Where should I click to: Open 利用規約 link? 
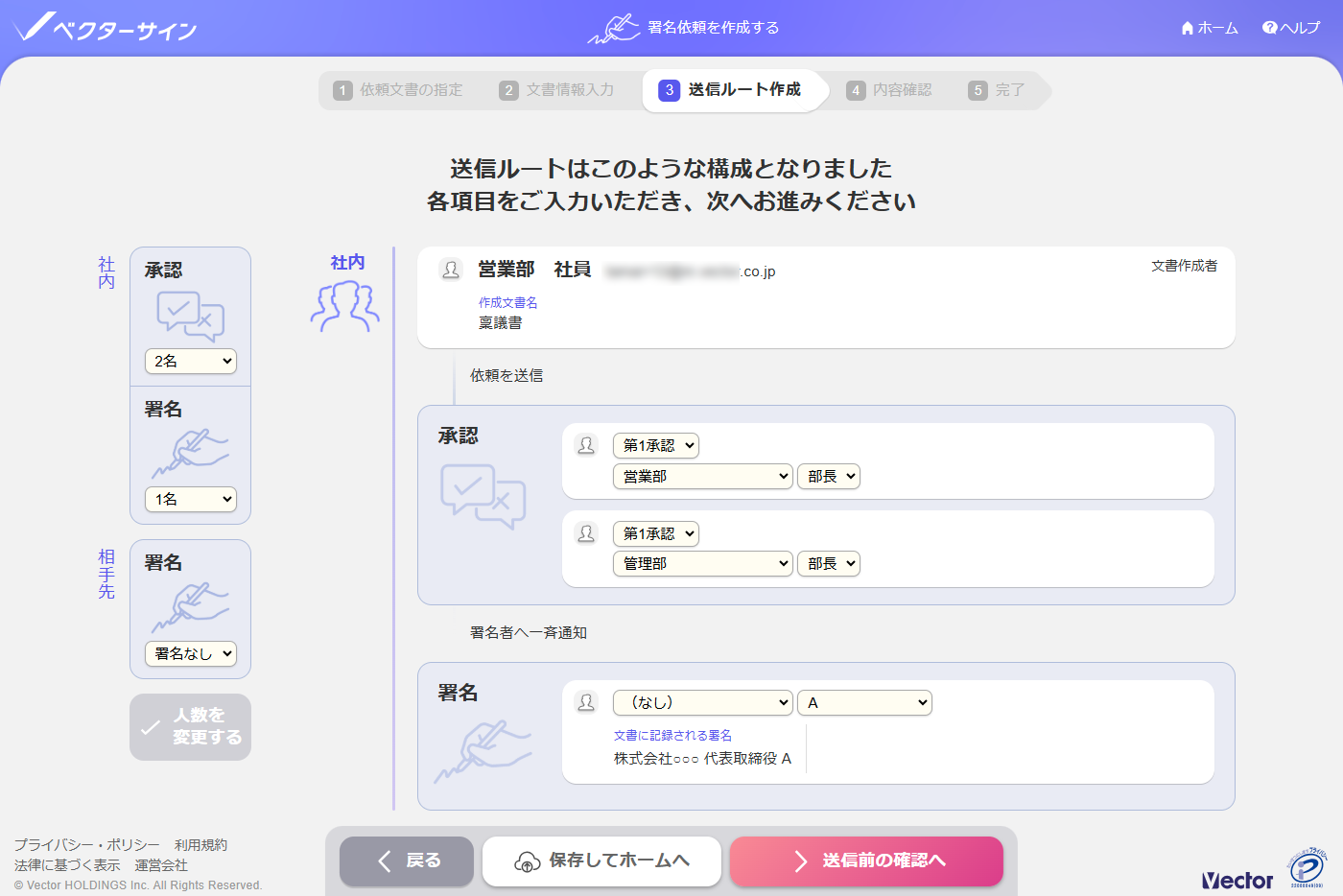(x=200, y=845)
